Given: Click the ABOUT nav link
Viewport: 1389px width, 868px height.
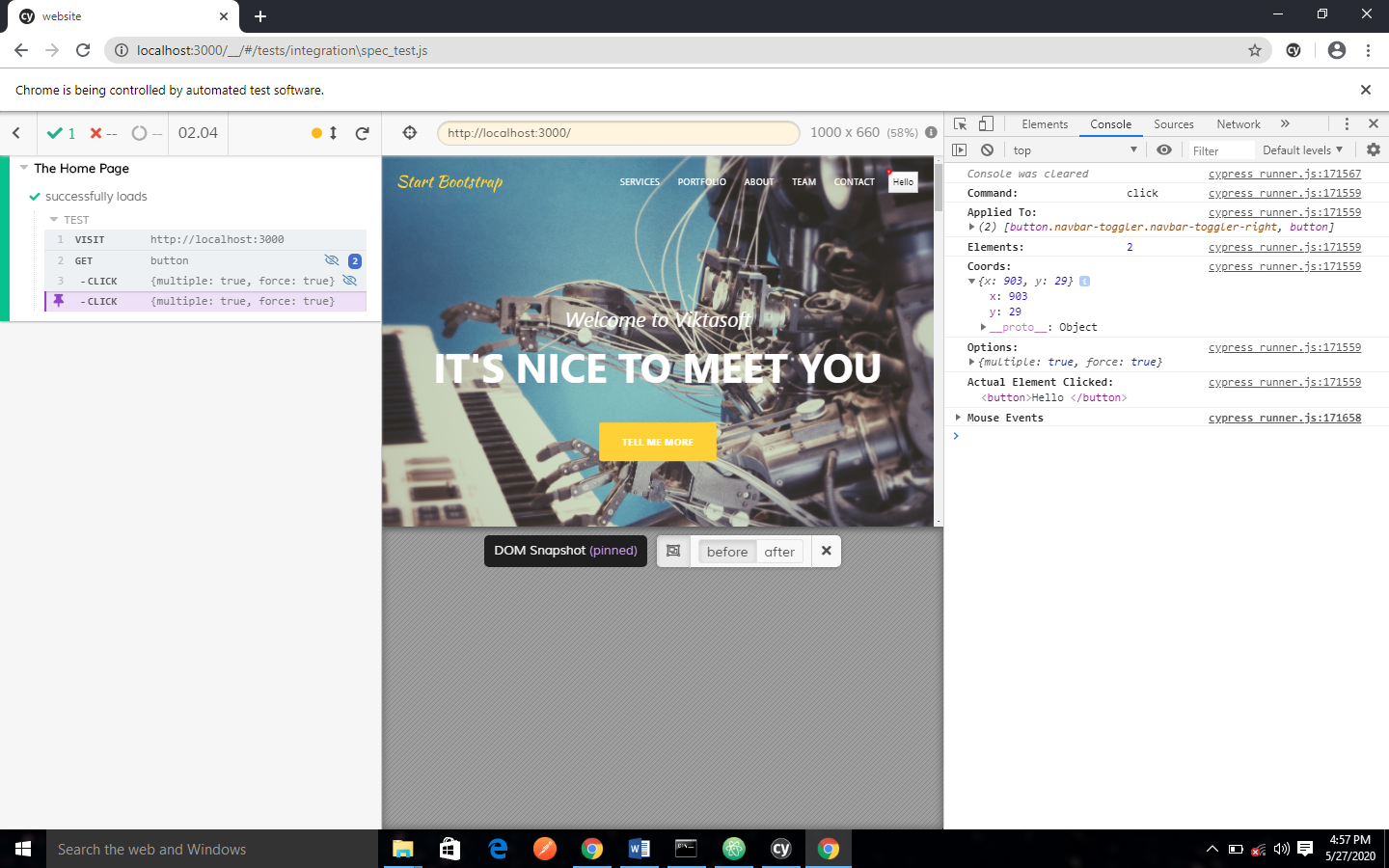Looking at the screenshot, I should point(759,182).
